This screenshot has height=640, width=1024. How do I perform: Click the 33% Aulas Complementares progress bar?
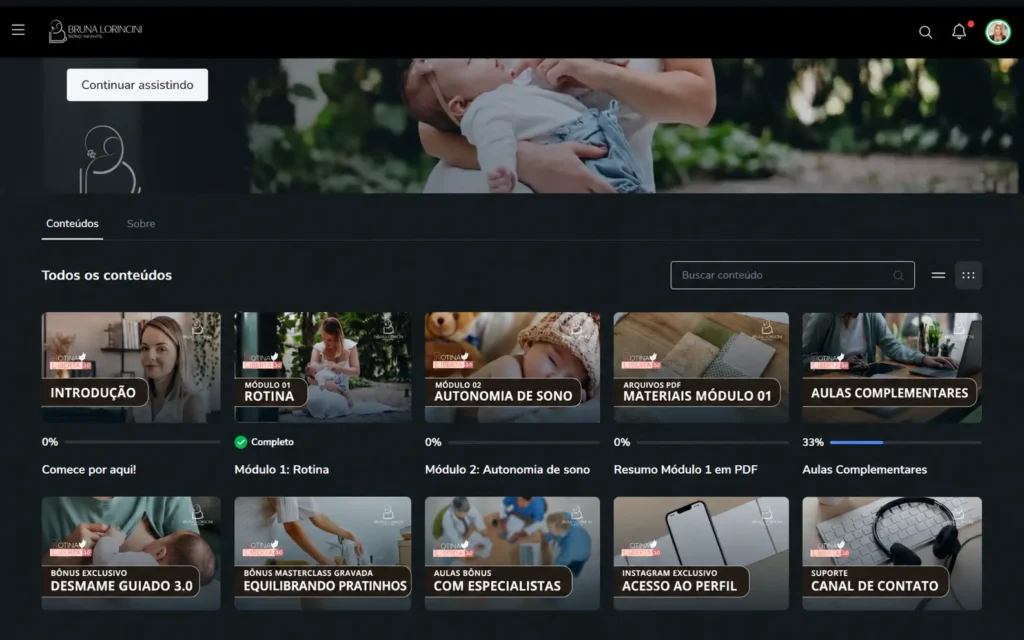click(906, 442)
